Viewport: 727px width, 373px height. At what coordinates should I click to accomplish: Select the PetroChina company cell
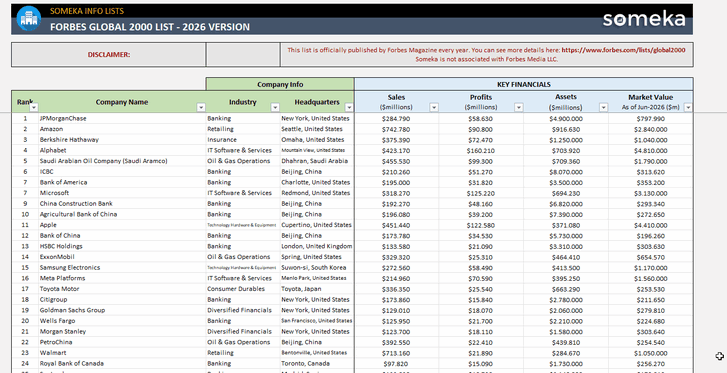122,342
